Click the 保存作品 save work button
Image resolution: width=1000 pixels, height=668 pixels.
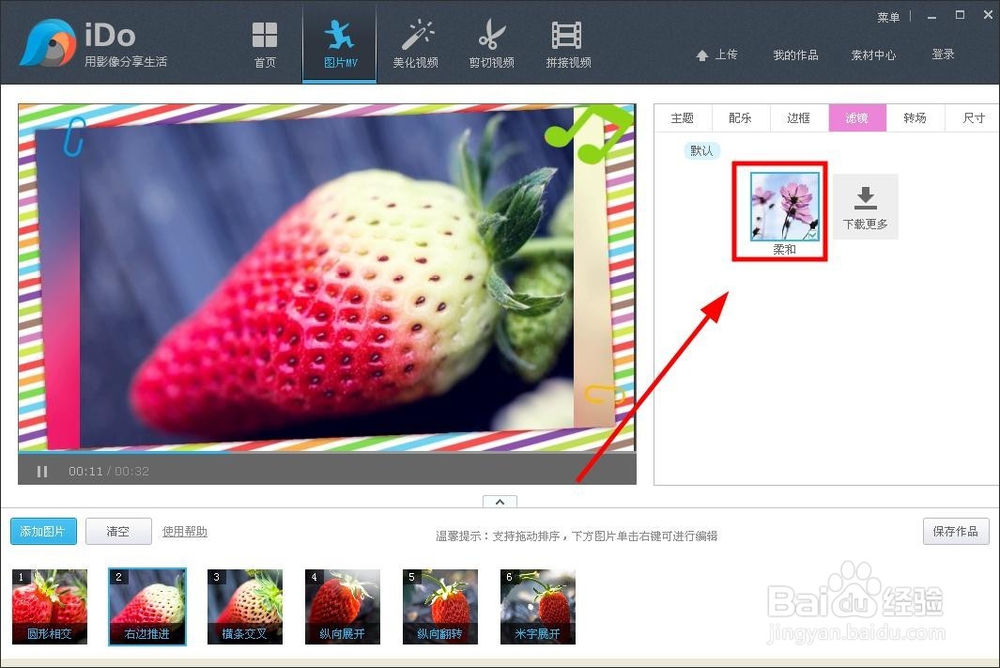pos(955,533)
